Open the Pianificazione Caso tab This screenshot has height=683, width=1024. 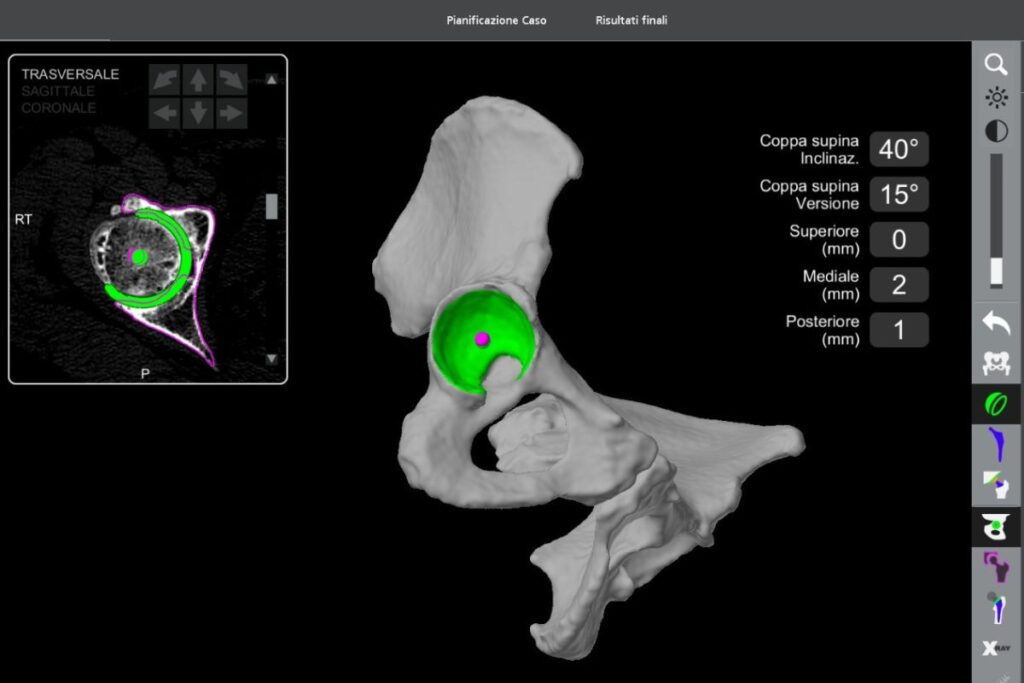(x=496, y=20)
